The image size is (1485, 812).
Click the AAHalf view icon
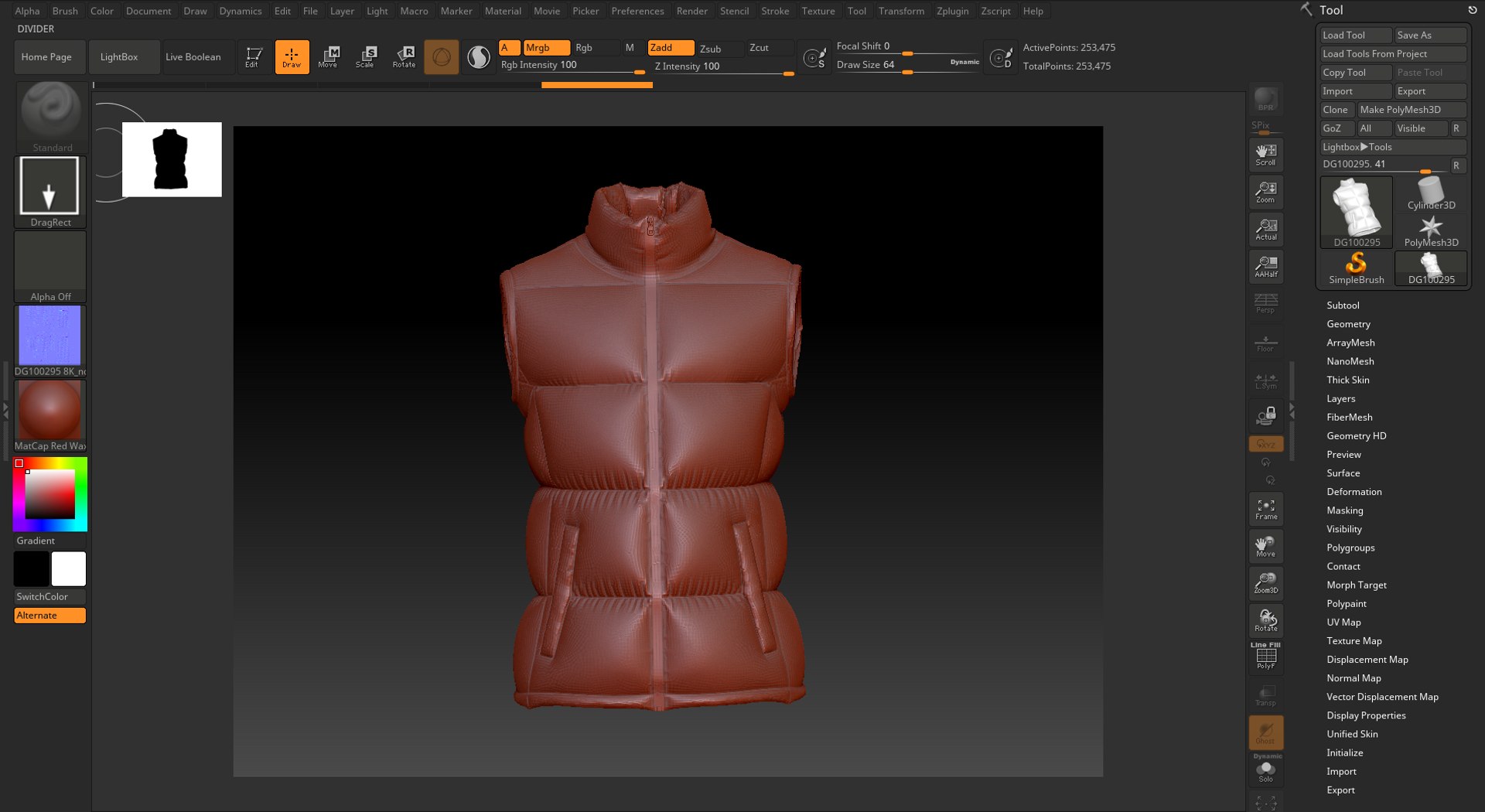pos(1265,266)
